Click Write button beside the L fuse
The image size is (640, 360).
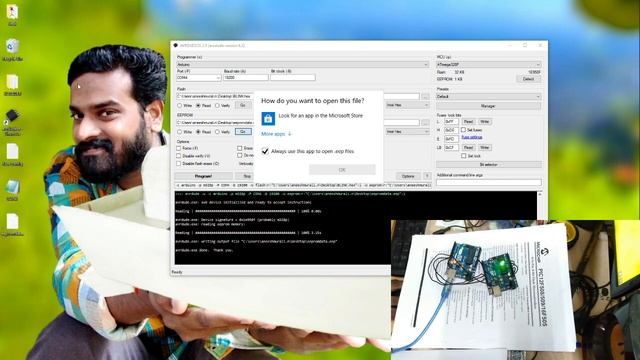[484, 122]
